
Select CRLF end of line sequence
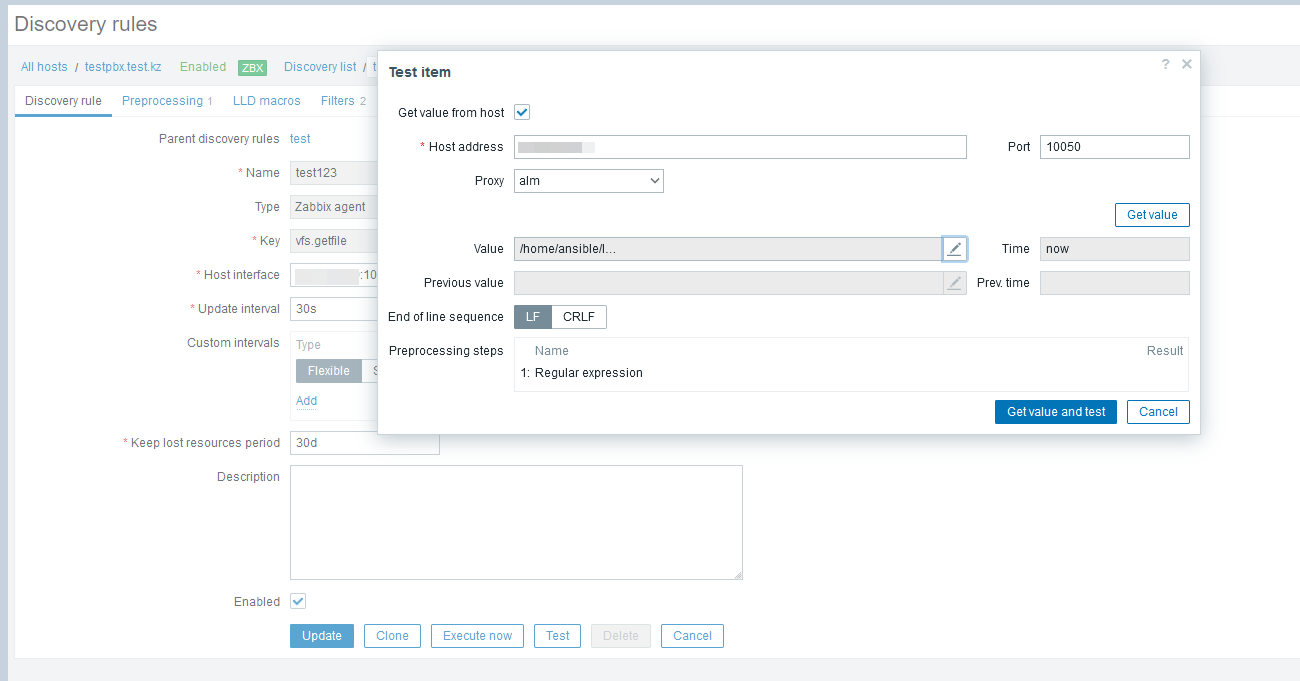[578, 317]
